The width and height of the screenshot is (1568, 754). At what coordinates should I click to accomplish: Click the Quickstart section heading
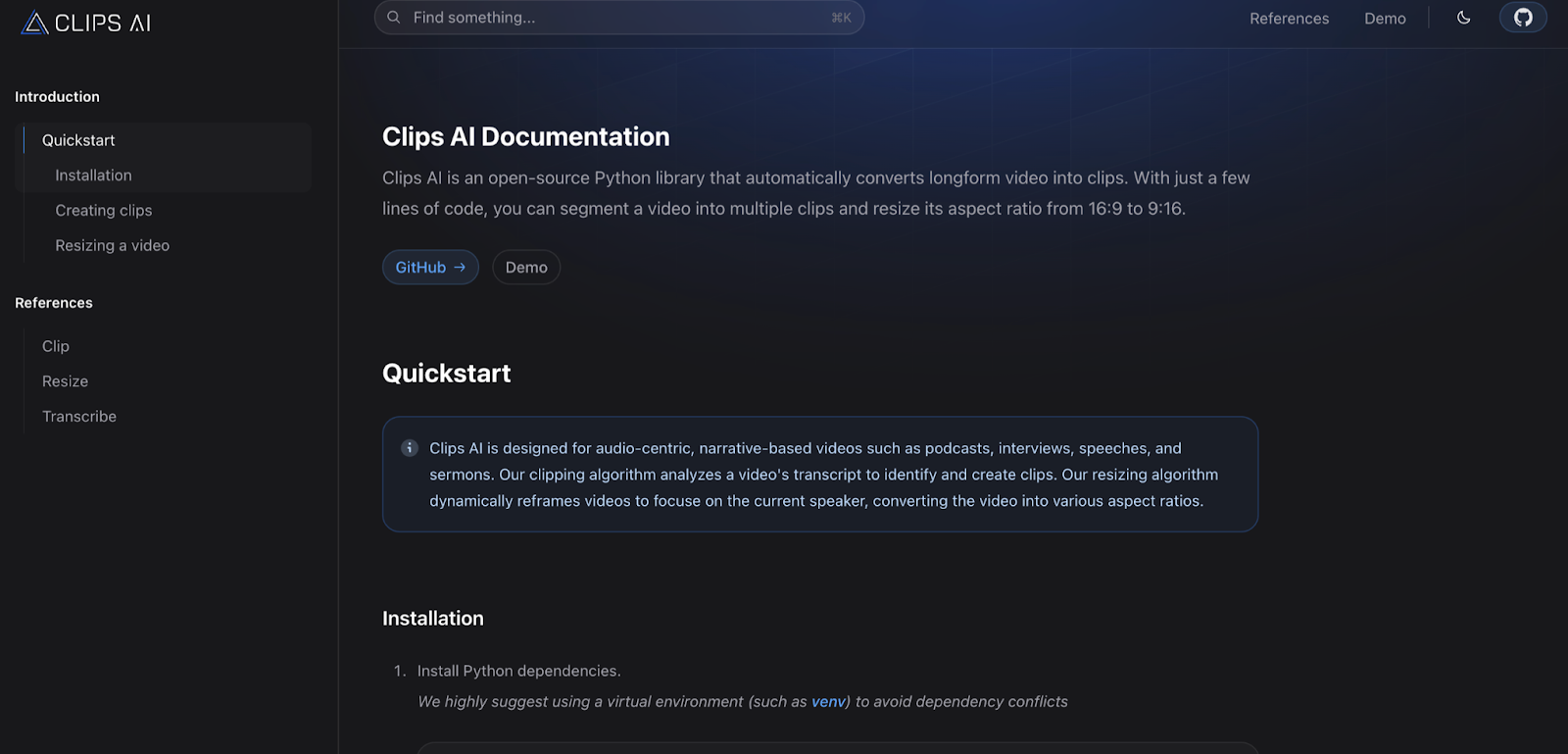point(446,374)
